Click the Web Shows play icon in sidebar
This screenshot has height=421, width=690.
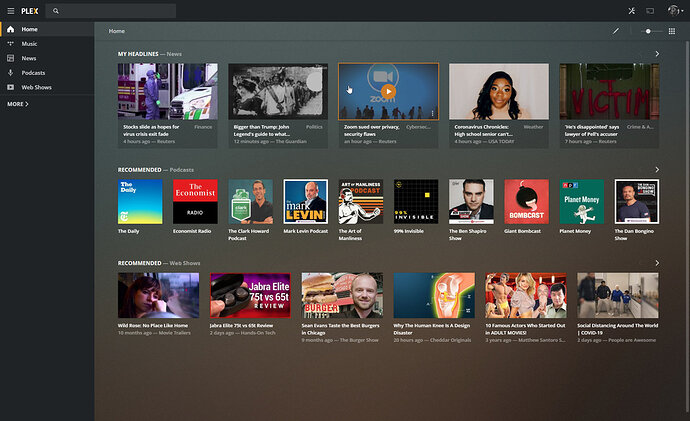click(x=11, y=87)
